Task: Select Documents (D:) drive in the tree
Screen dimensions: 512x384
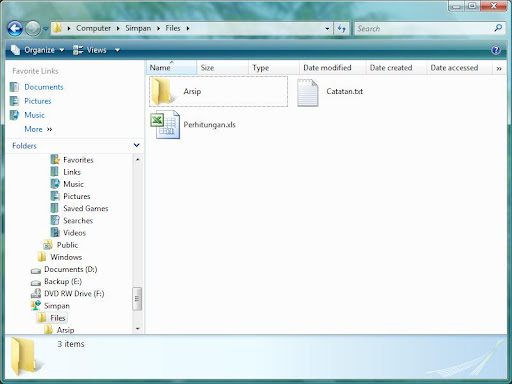Action: coord(71,269)
